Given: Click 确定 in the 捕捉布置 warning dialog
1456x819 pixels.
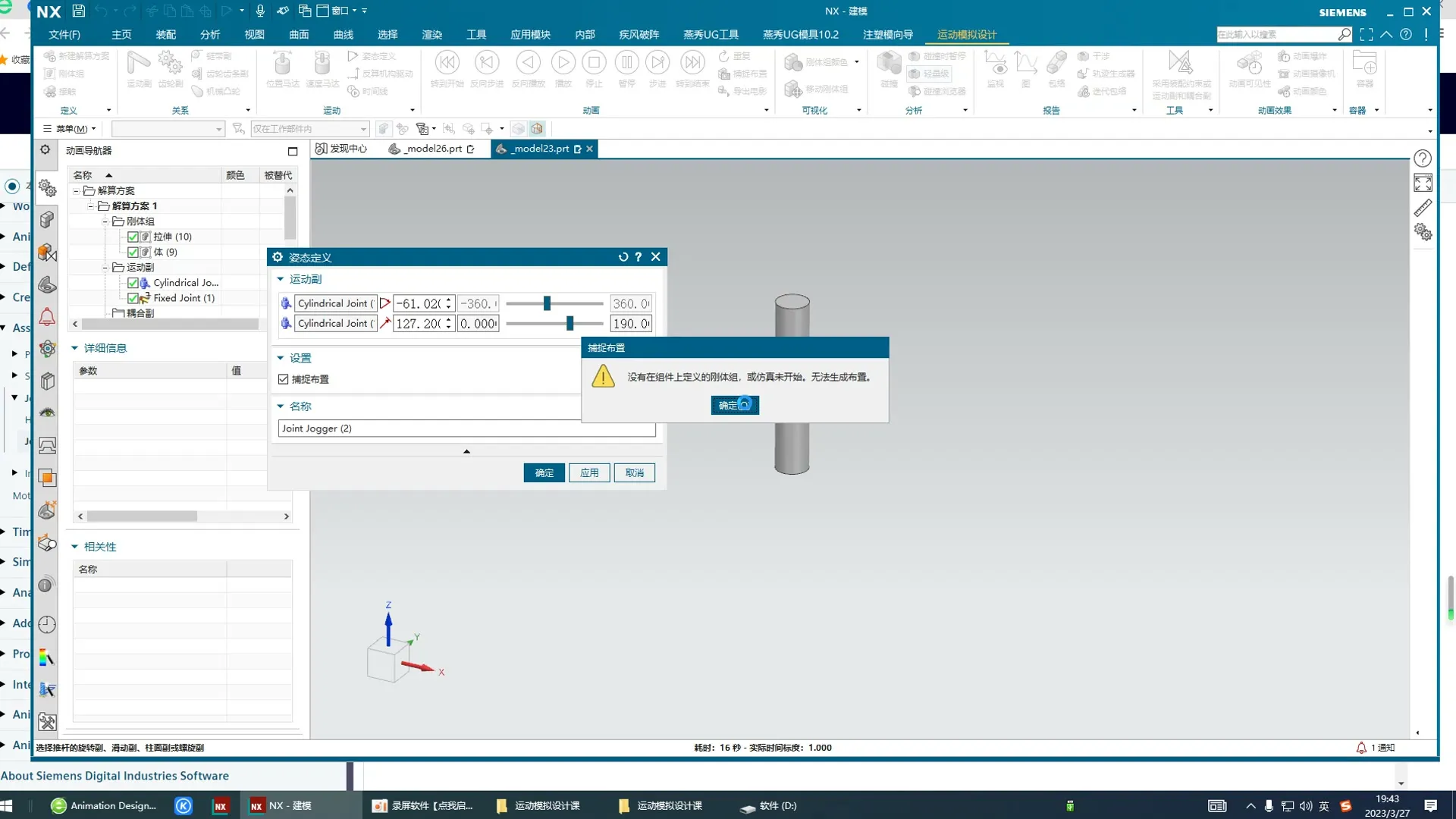Looking at the screenshot, I should pyautogui.click(x=734, y=405).
